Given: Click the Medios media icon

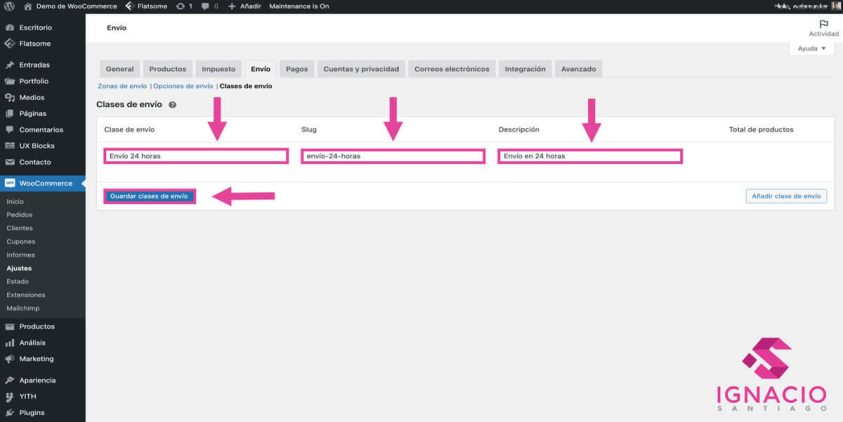Looking at the screenshot, I should coord(10,97).
